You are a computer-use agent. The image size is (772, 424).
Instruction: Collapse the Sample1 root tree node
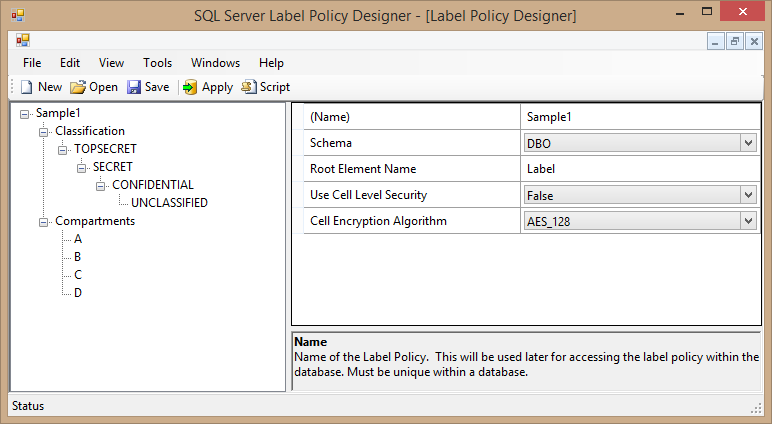pos(25,113)
